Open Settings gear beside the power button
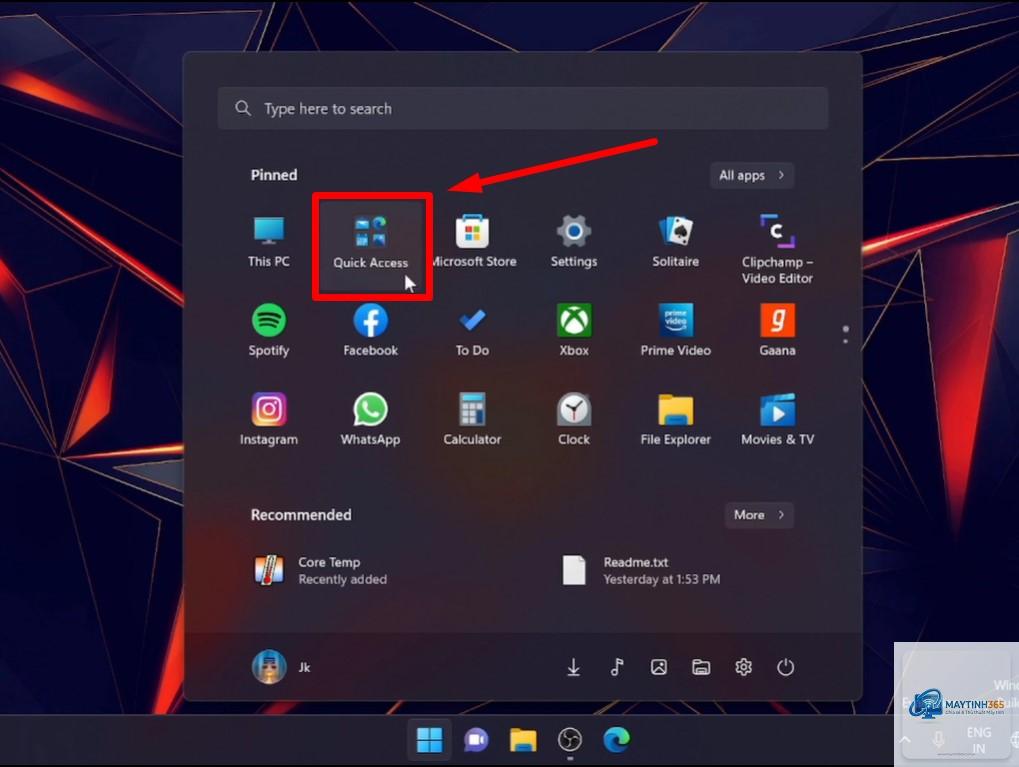The width and height of the screenshot is (1019, 767). (743, 667)
